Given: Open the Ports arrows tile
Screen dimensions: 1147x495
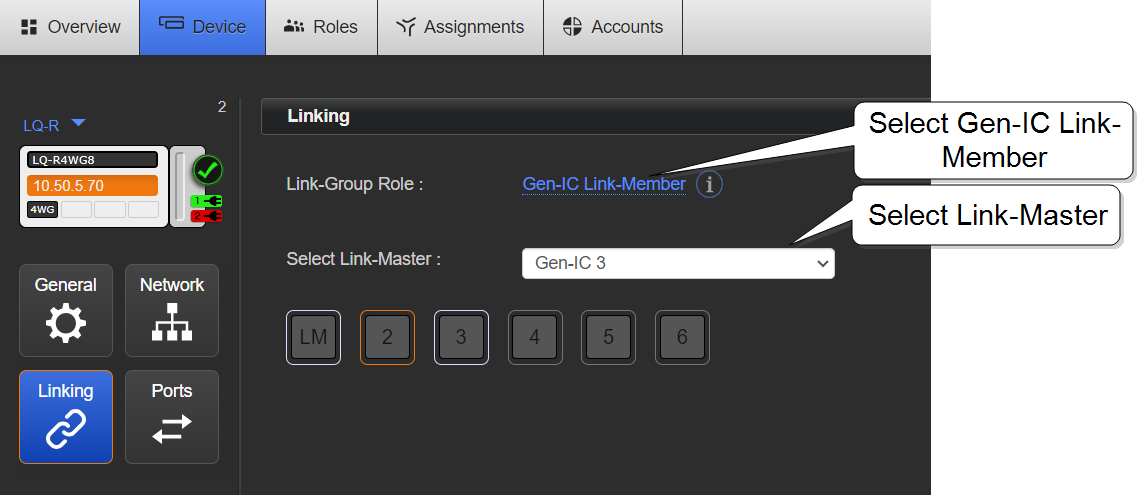Looking at the screenshot, I should point(172,417).
